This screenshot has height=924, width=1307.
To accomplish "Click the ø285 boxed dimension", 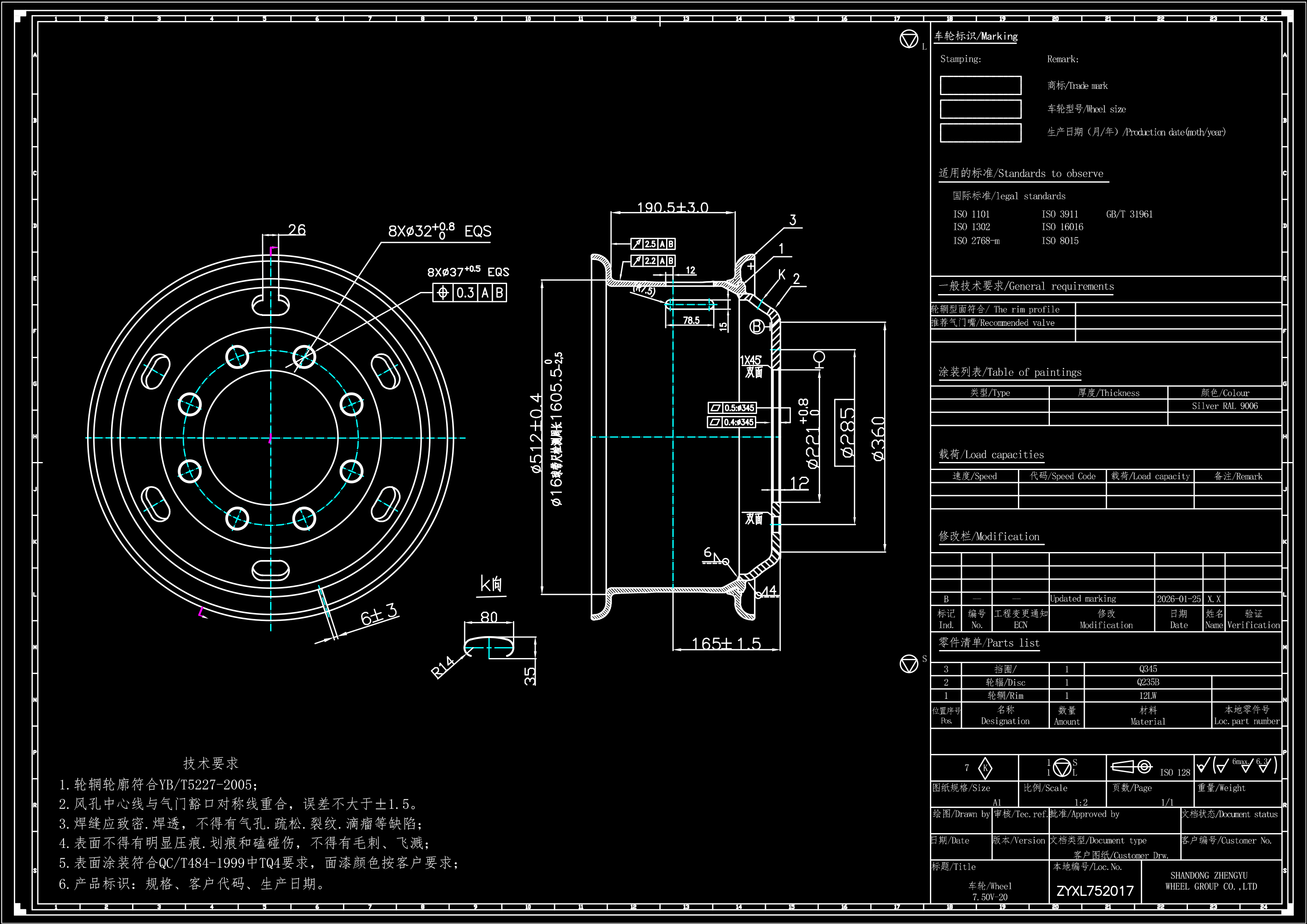I will pyautogui.click(x=845, y=433).
